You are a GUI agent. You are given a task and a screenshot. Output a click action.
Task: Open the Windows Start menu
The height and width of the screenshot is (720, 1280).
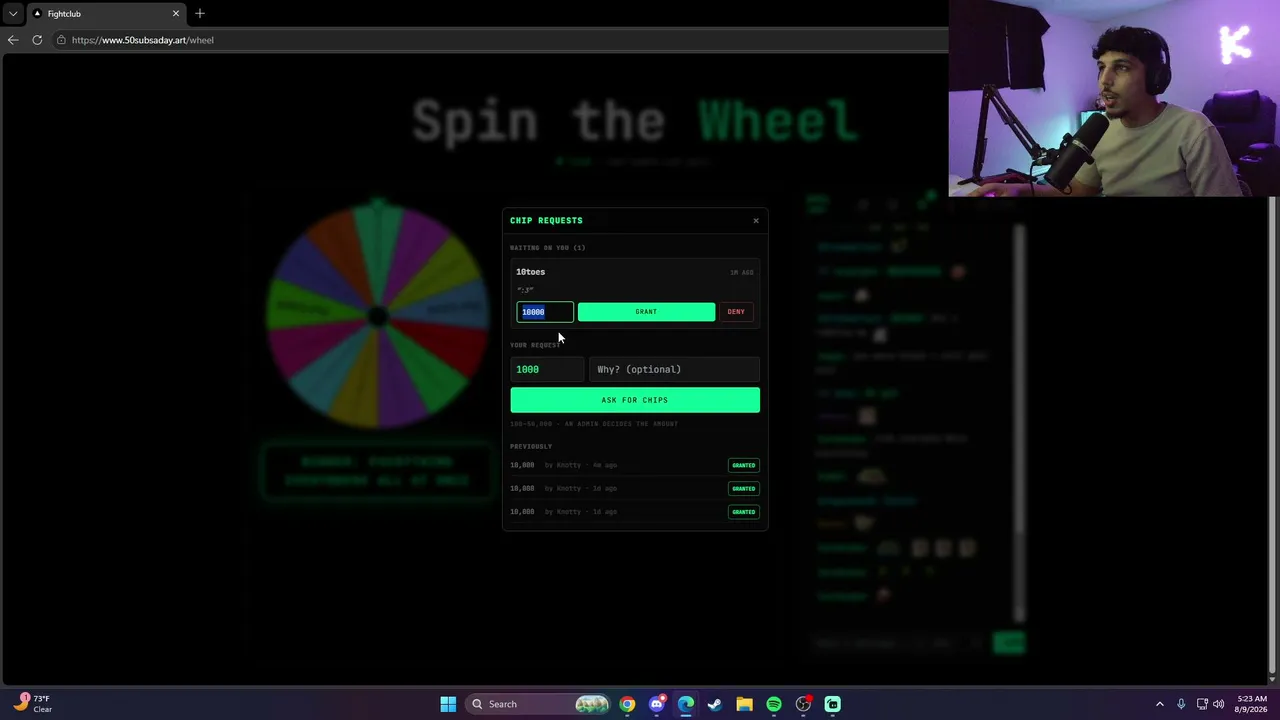pyautogui.click(x=448, y=704)
